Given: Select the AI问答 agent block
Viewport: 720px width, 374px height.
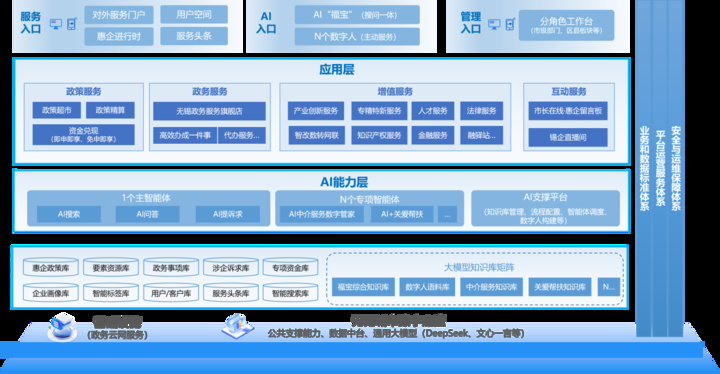Looking at the screenshot, I should click(147, 214).
